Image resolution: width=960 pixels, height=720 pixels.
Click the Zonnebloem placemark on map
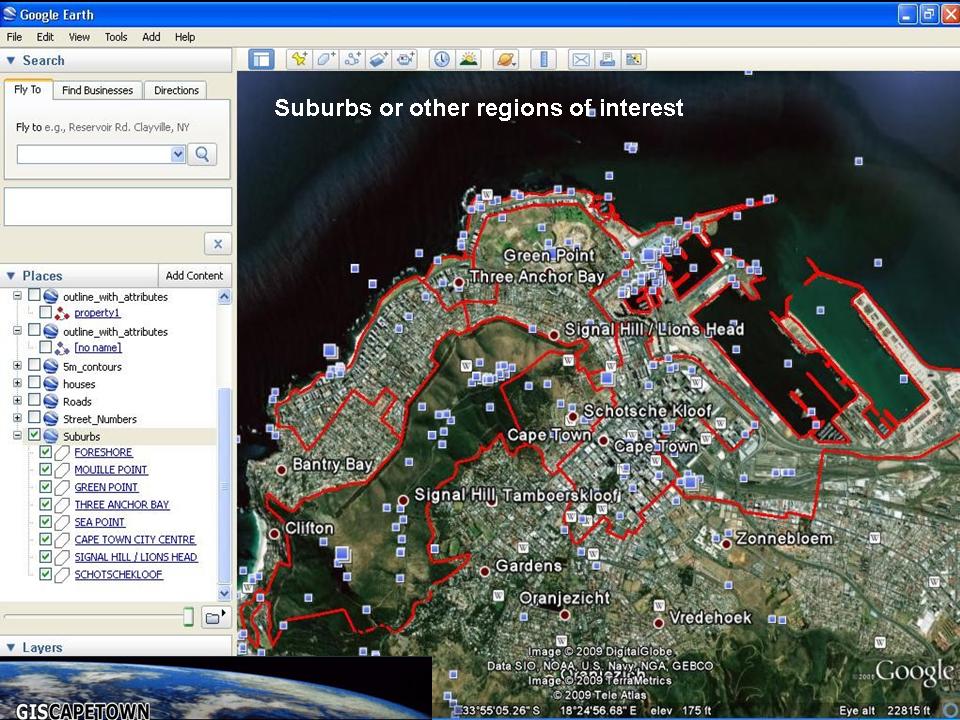click(726, 544)
